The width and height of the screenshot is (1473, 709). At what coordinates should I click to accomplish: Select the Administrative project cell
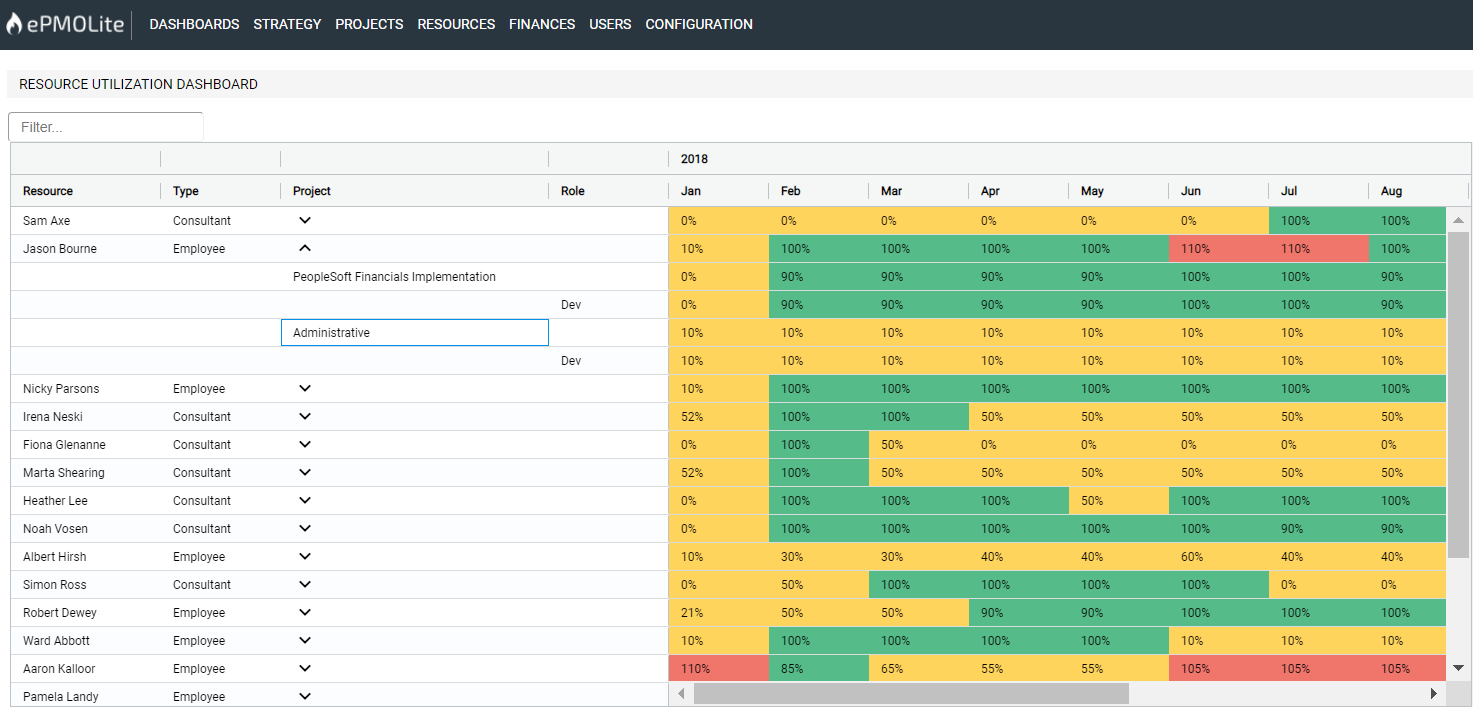point(414,333)
